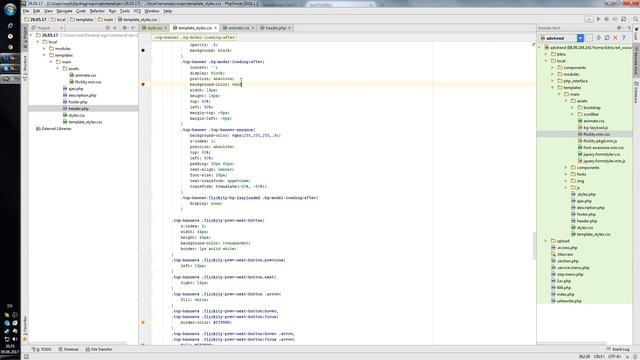Collapse the local folder in Project tree
Viewport: 640px width, 360px height.
[x=38, y=42]
